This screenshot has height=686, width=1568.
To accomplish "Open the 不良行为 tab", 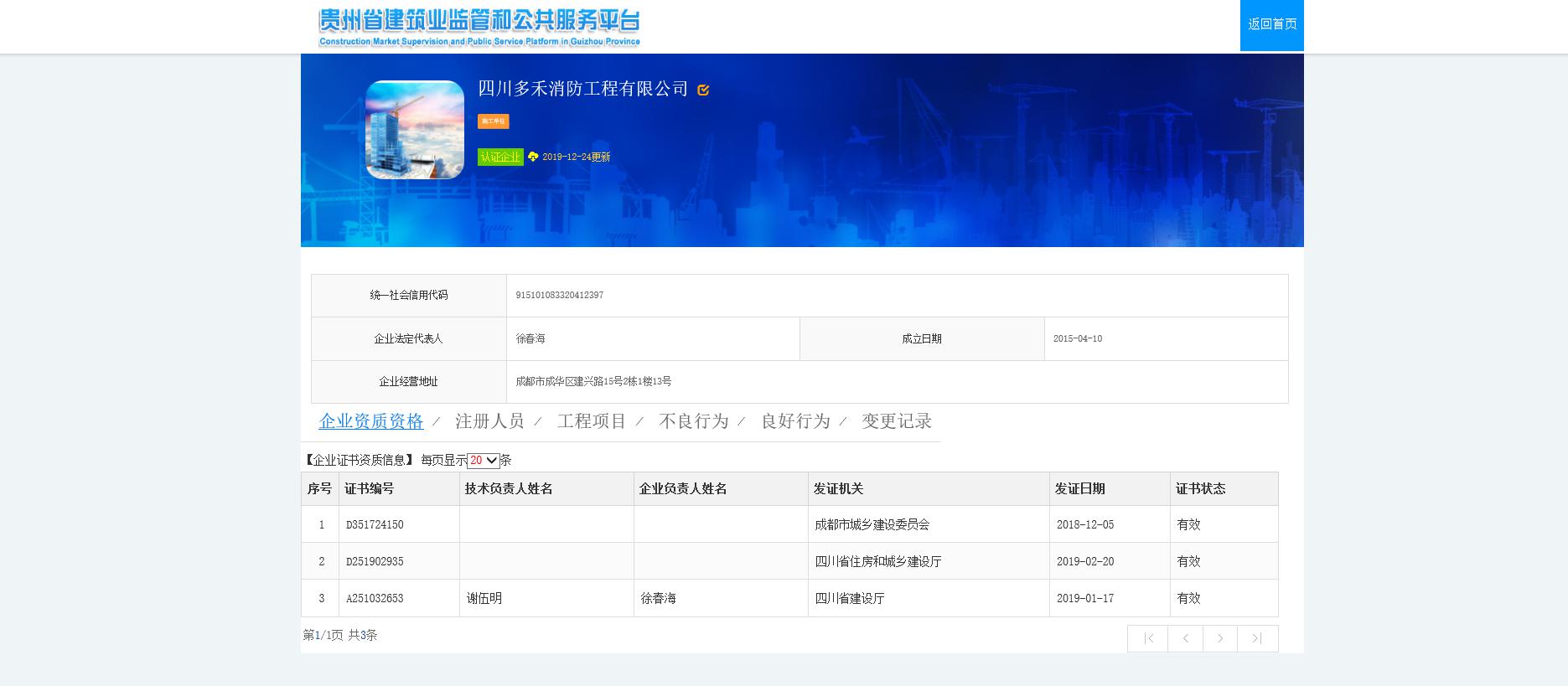I will (694, 421).
